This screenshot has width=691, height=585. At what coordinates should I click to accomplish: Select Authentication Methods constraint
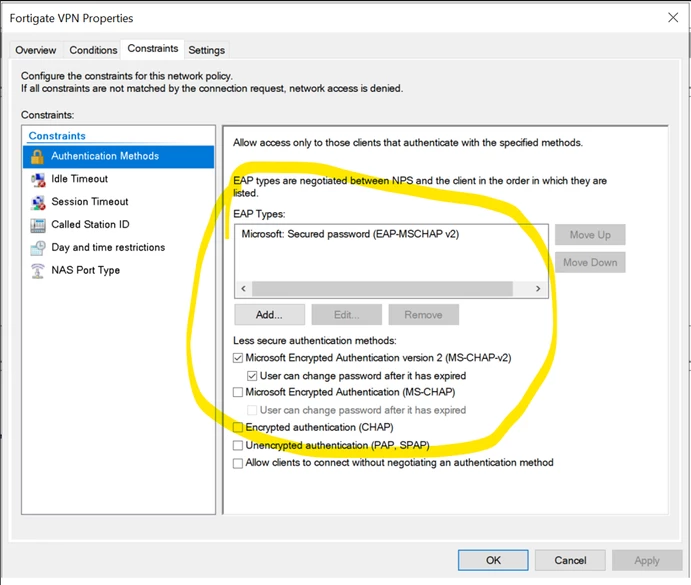click(x=119, y=156)
